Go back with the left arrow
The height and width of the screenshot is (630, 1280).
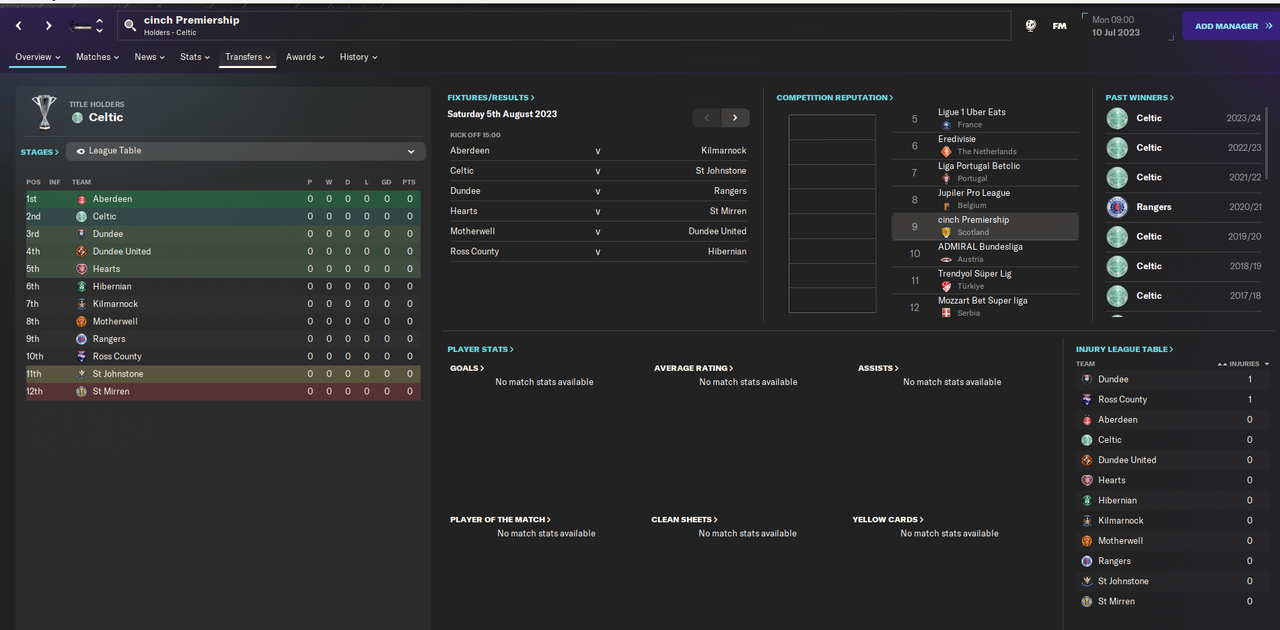click(x=19, y=26)
